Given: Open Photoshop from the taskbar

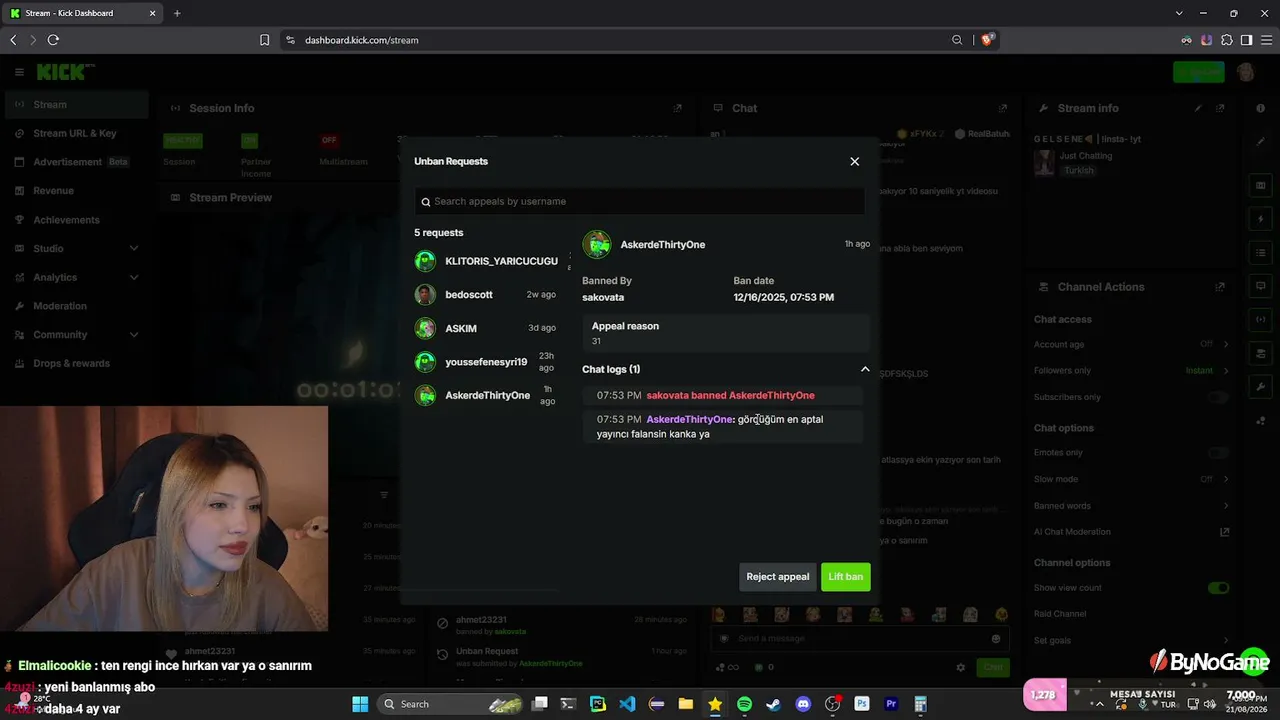Looking at the screenshot, I should click(x=862, y=704).
